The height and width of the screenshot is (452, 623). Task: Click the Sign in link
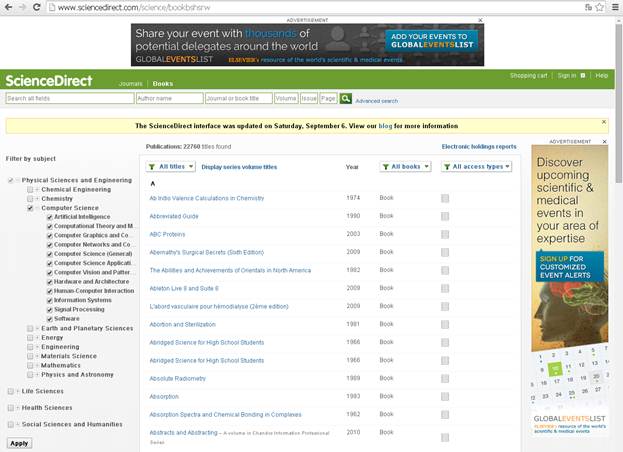tap(567, 75)
